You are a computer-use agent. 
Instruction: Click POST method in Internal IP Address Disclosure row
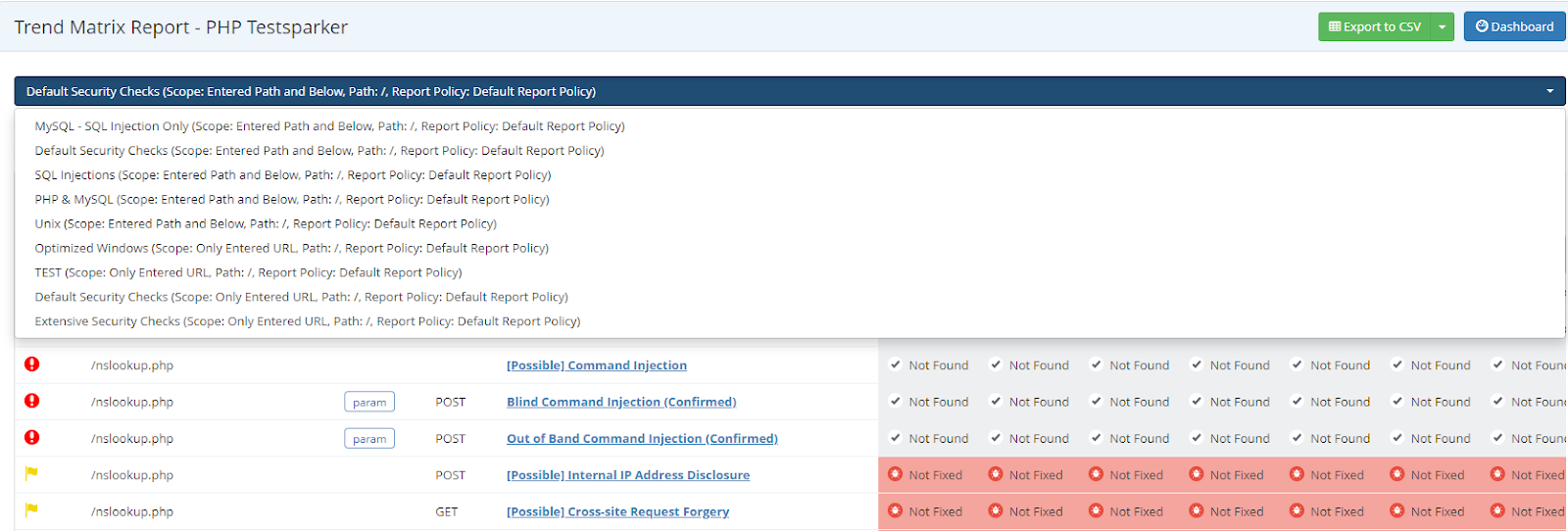click(x=451, y=475)
